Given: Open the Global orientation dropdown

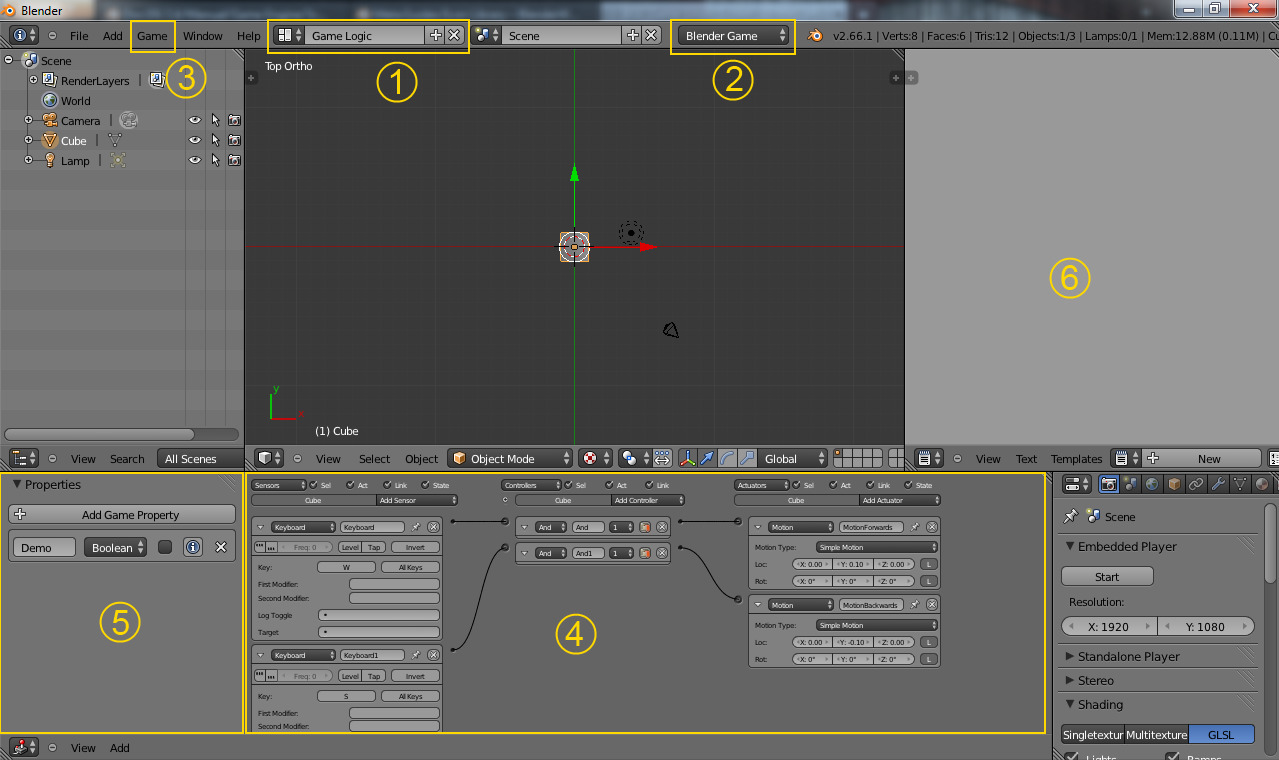Looking at the screenshot, I should [x=793, y=458].
